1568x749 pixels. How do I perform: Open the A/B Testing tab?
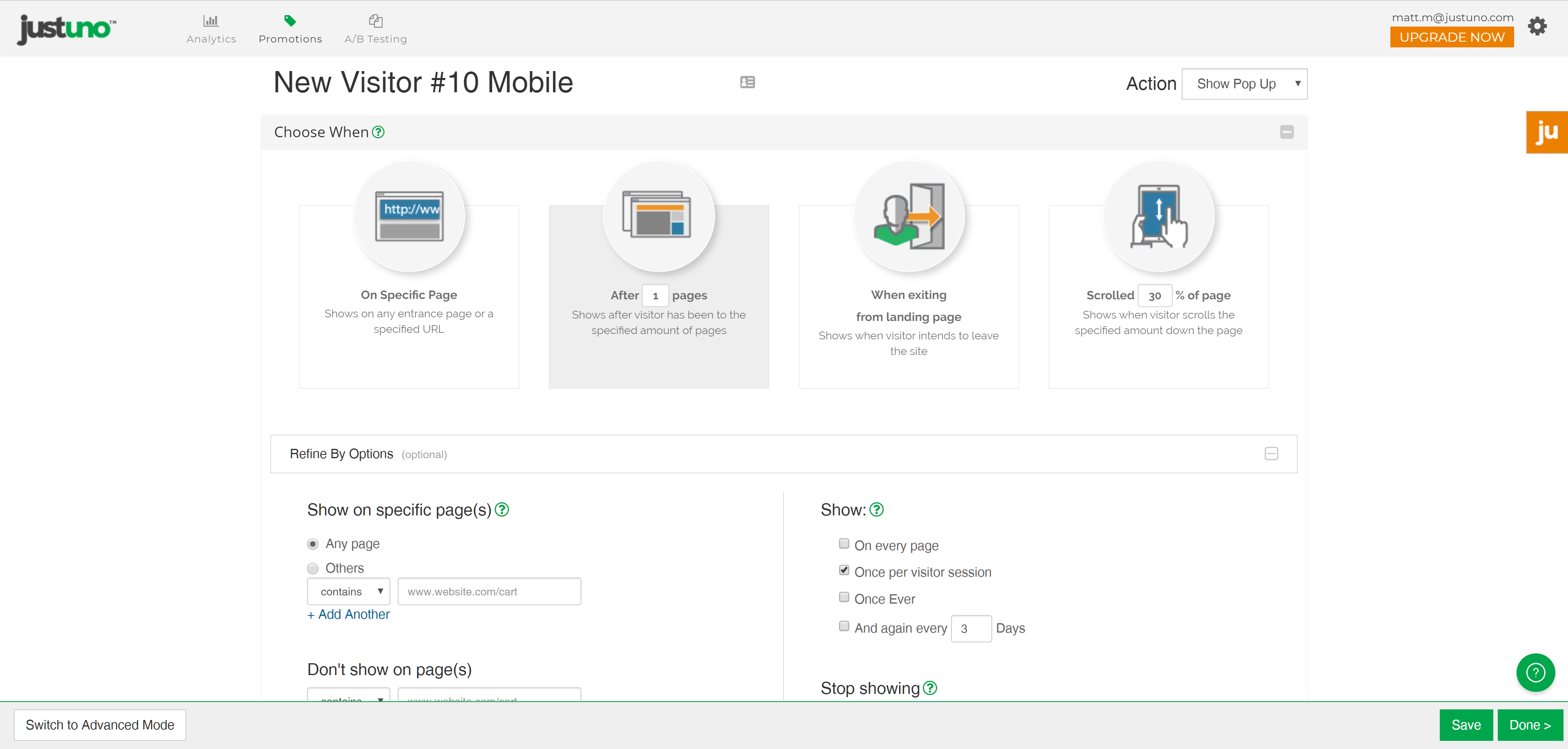[x=376, y=29]
